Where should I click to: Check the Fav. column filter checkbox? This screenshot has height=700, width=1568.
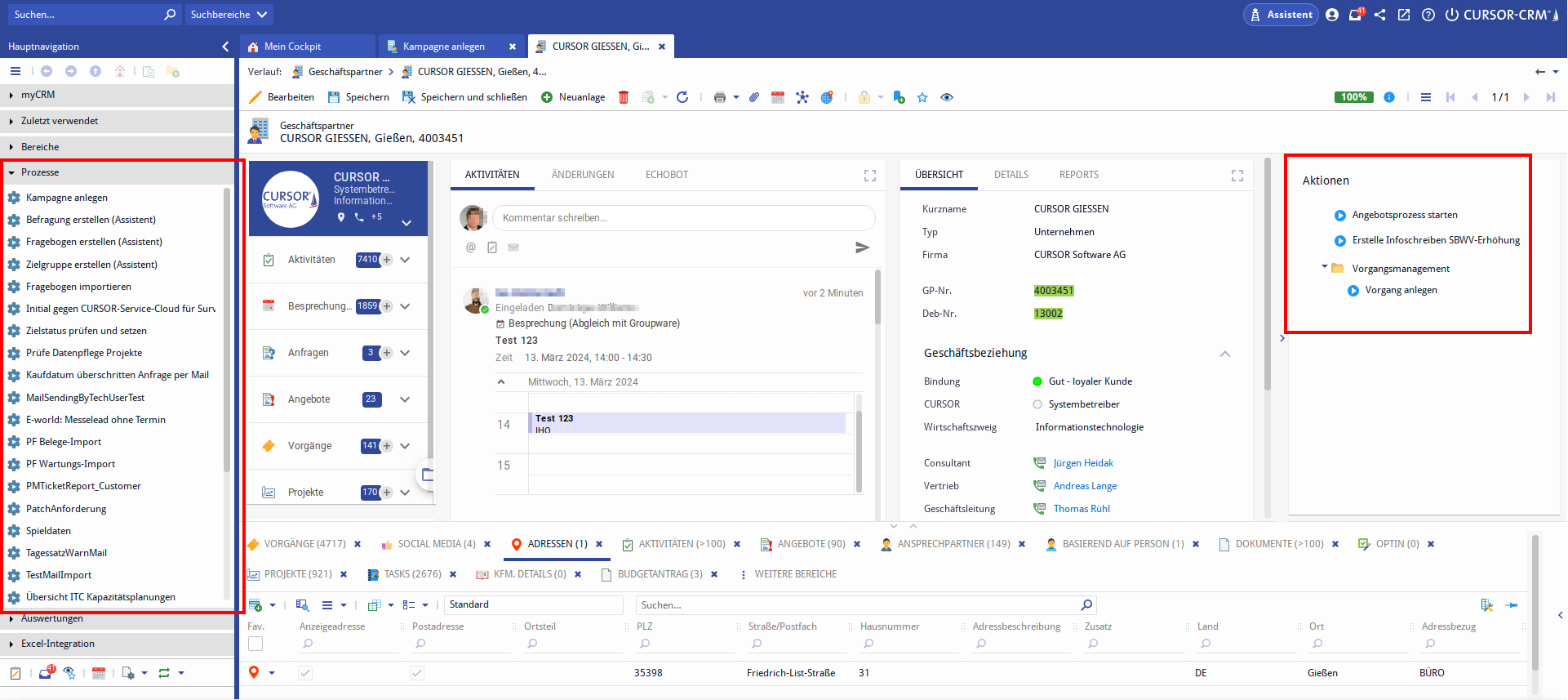[255, 644]
